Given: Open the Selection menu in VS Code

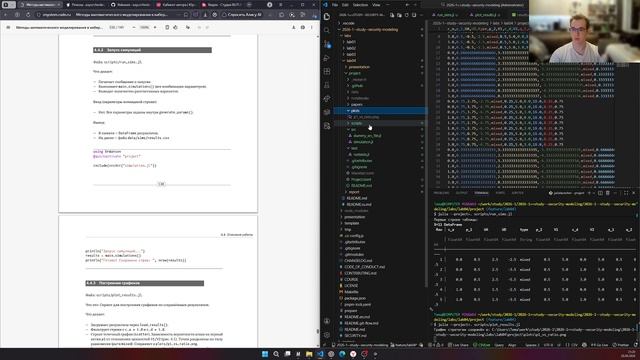Looking at the screenshot, I should click(x=360, y=5).
